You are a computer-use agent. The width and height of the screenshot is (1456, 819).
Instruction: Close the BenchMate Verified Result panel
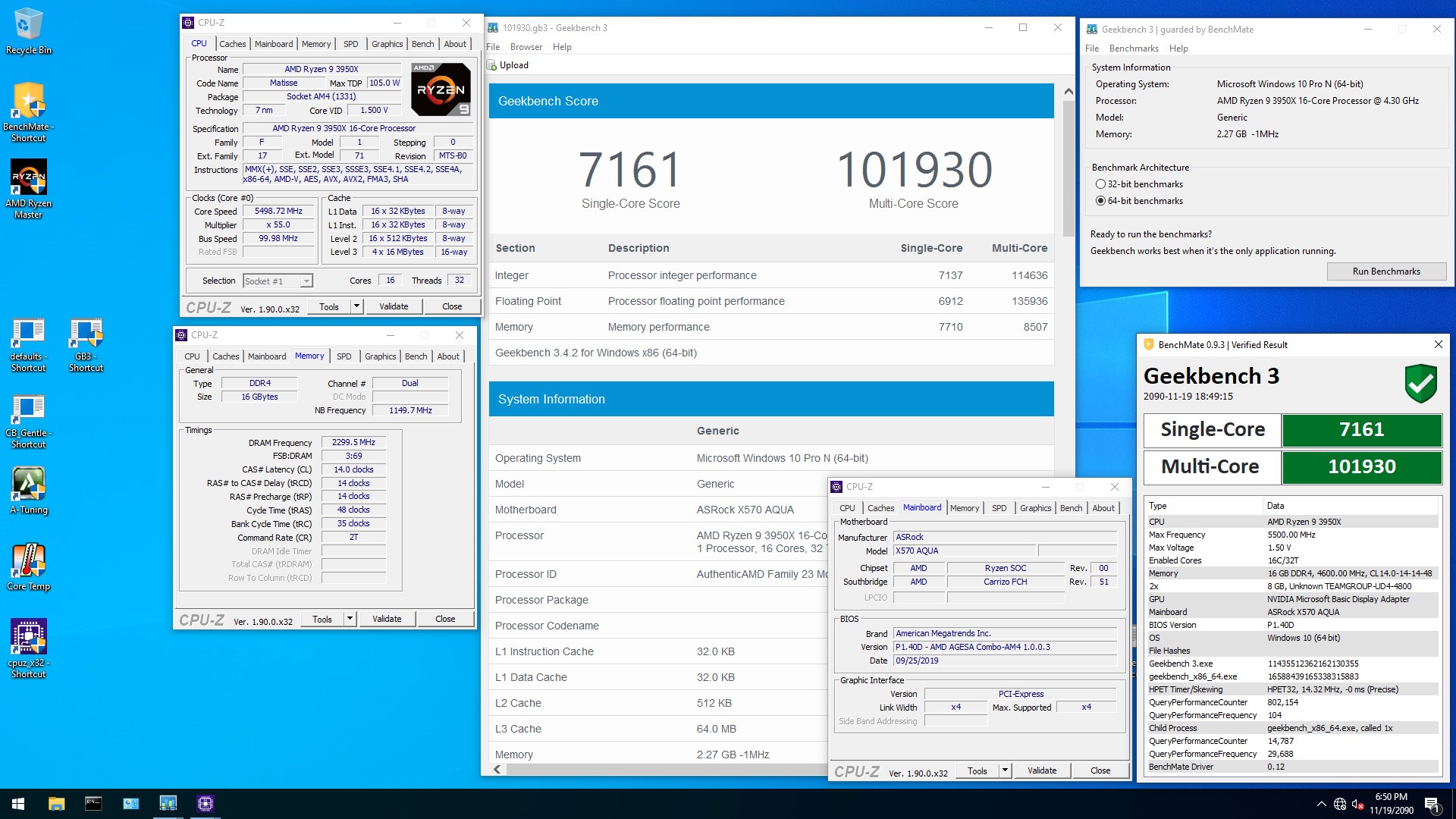click(1439, 345)
